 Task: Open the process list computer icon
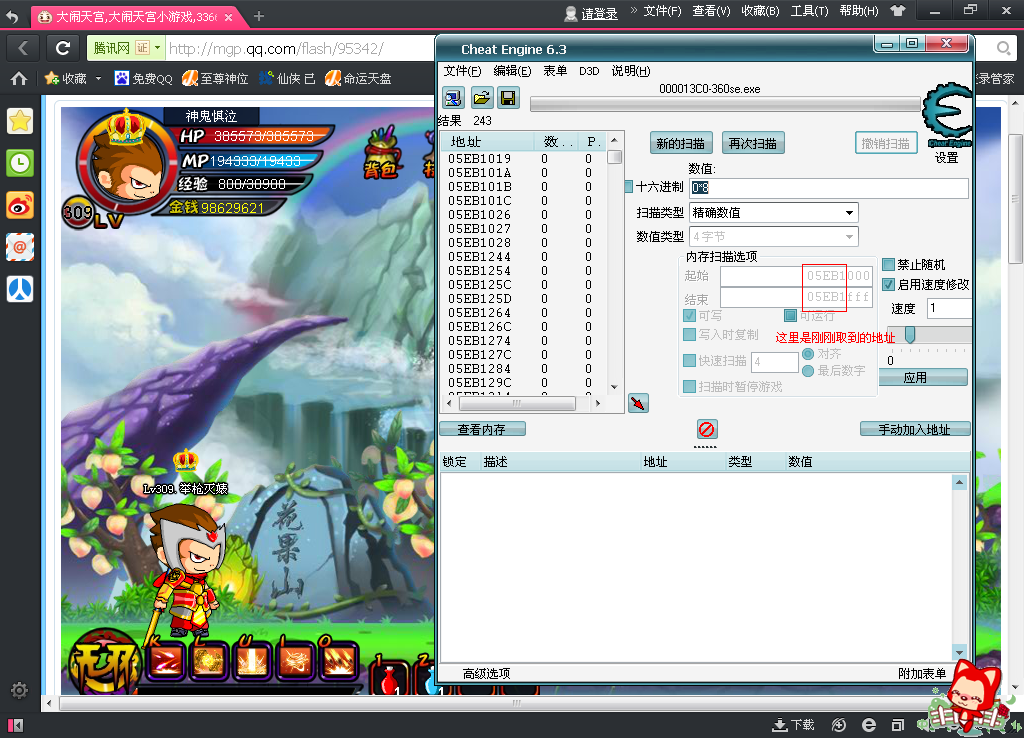tap(453, 98)
